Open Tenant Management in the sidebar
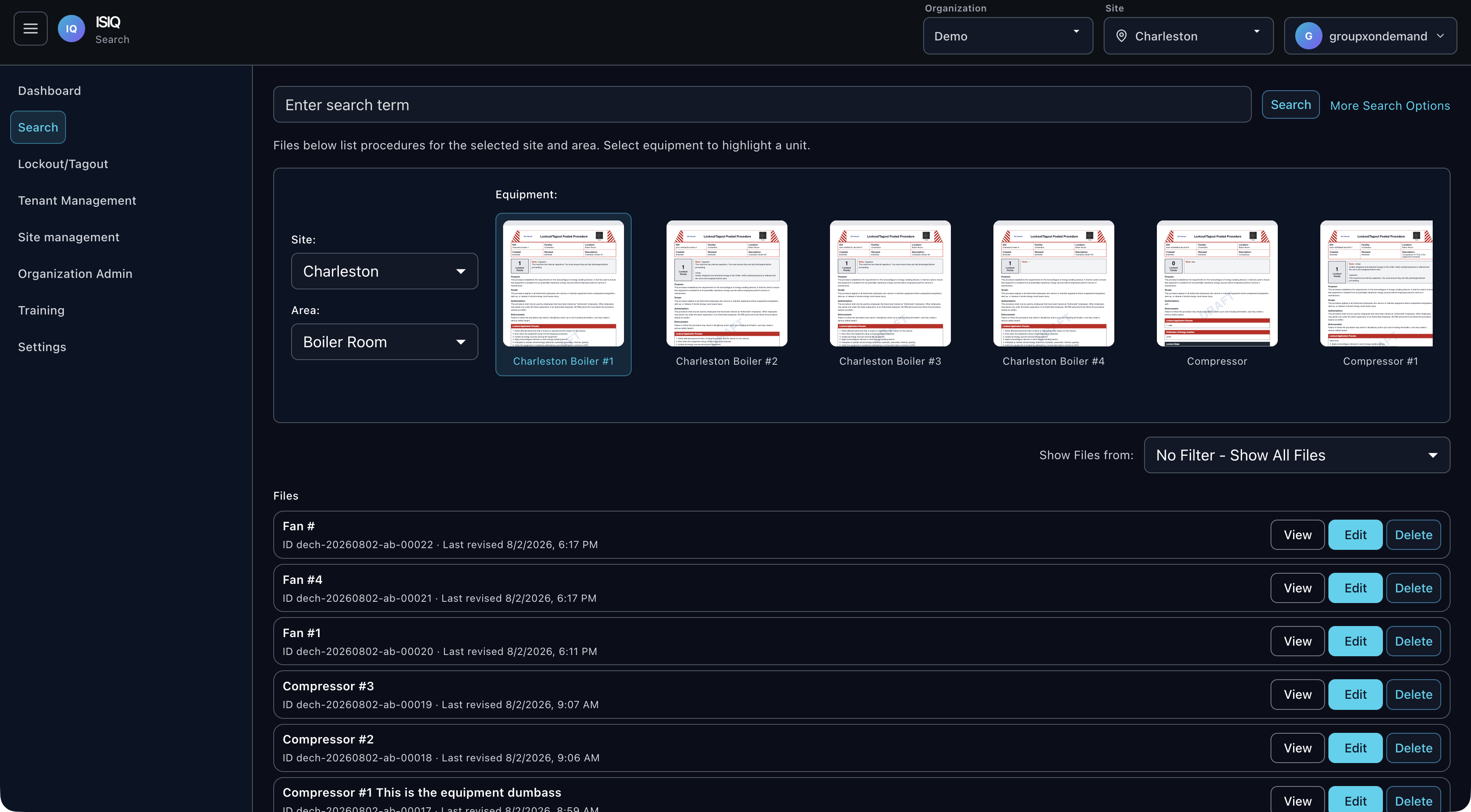Image resolution: width=1471 pixels, height=812 pixels. click(77, 200)
